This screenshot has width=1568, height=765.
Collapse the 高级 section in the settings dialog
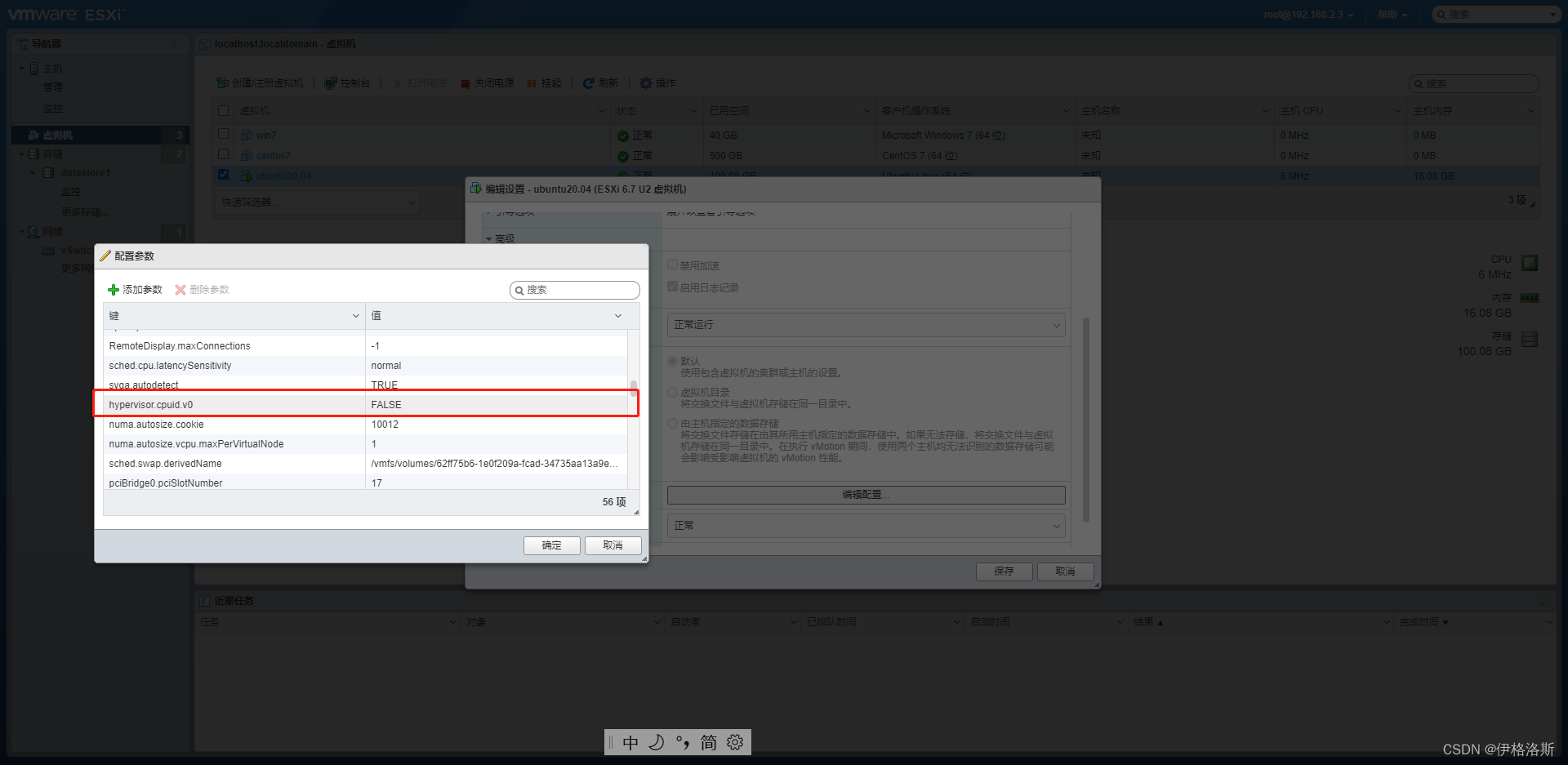point(489,239)
